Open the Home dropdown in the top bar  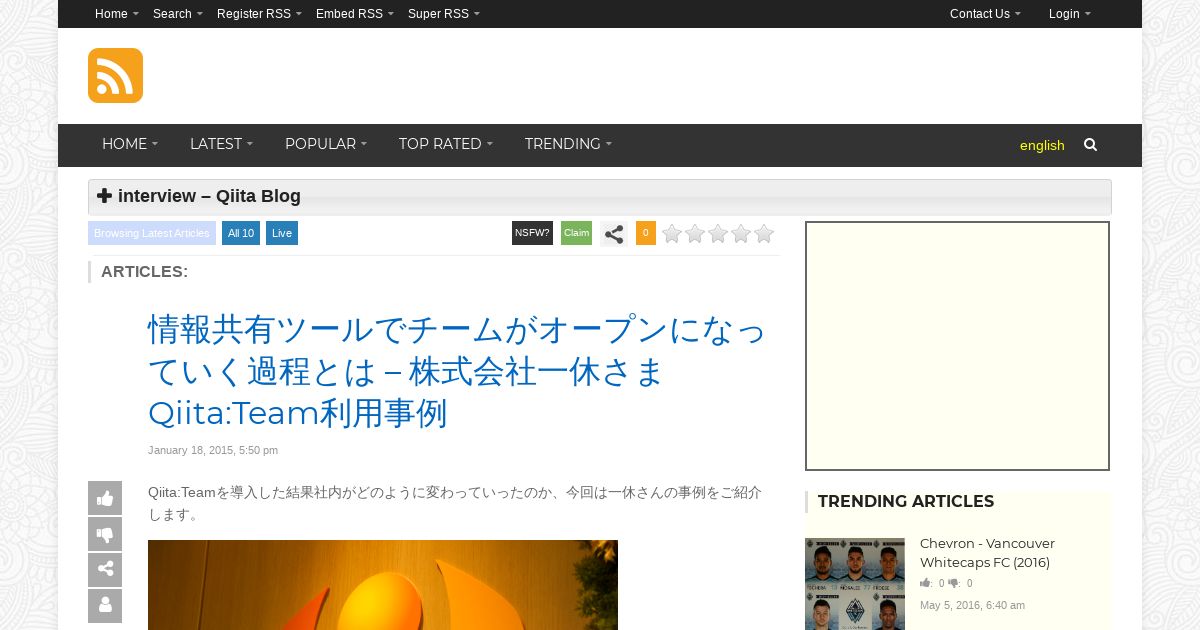click(117, 14)
